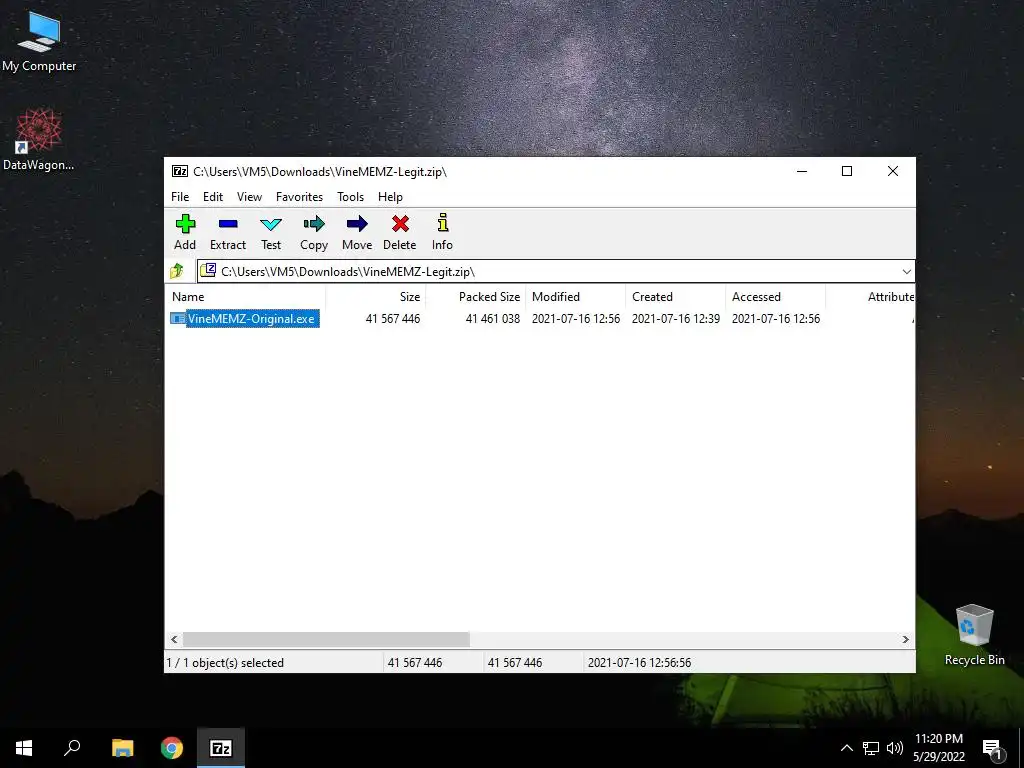Screen dimensions: 1024x768
Task: Open the notification center
Action: 992,749
